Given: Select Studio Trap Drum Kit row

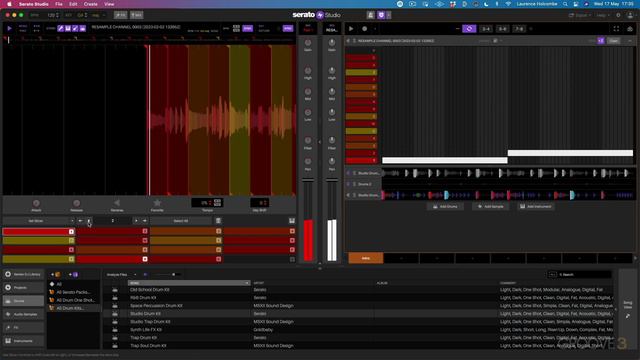Looking at the screenshot, I should (x=358, y=322).
